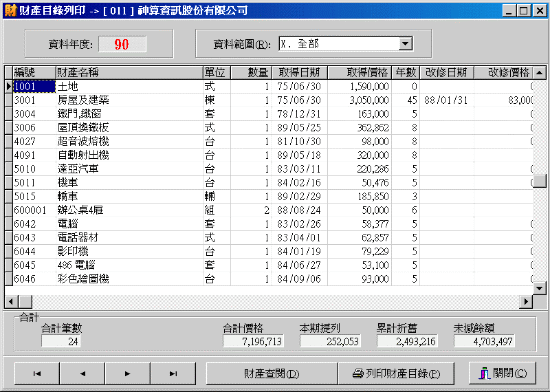
Task: Select row number 5015
Action: click(34, 196)
